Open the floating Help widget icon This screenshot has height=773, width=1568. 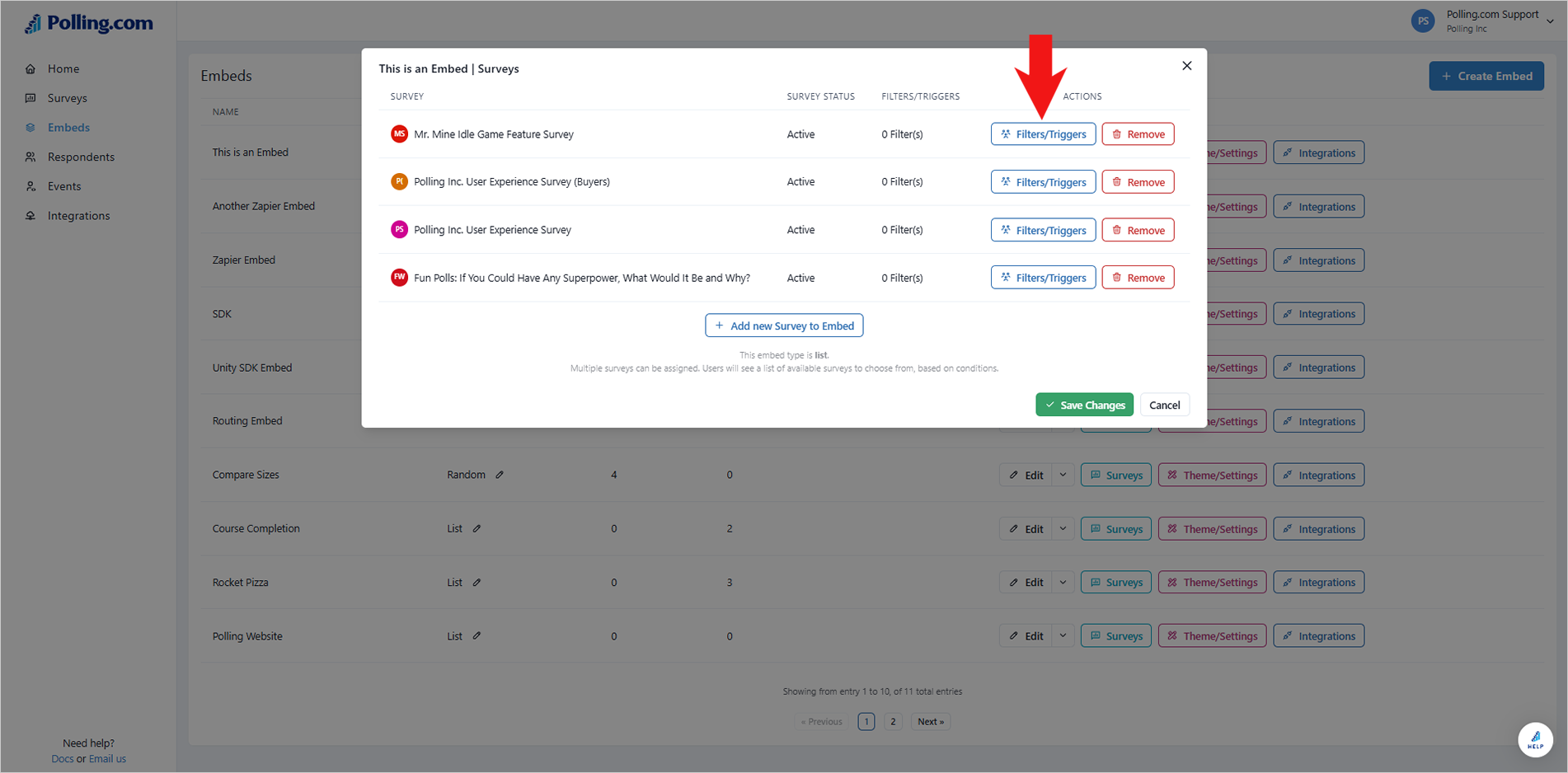[x=1535, y=739]
